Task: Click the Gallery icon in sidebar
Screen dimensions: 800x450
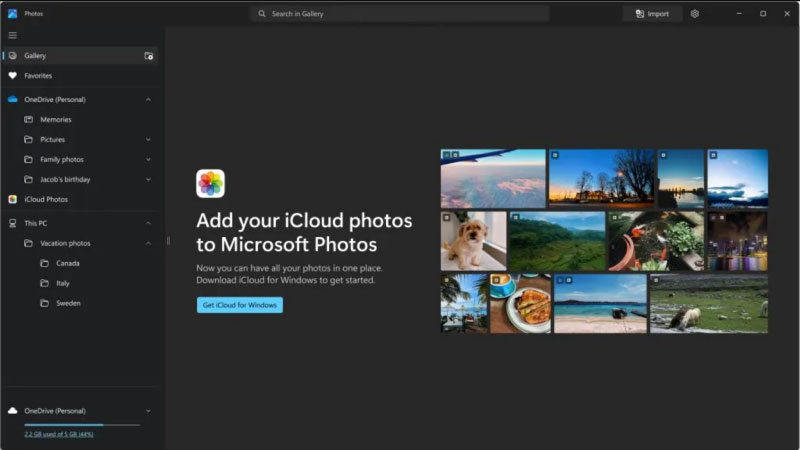Action: (x=13, y=56)
